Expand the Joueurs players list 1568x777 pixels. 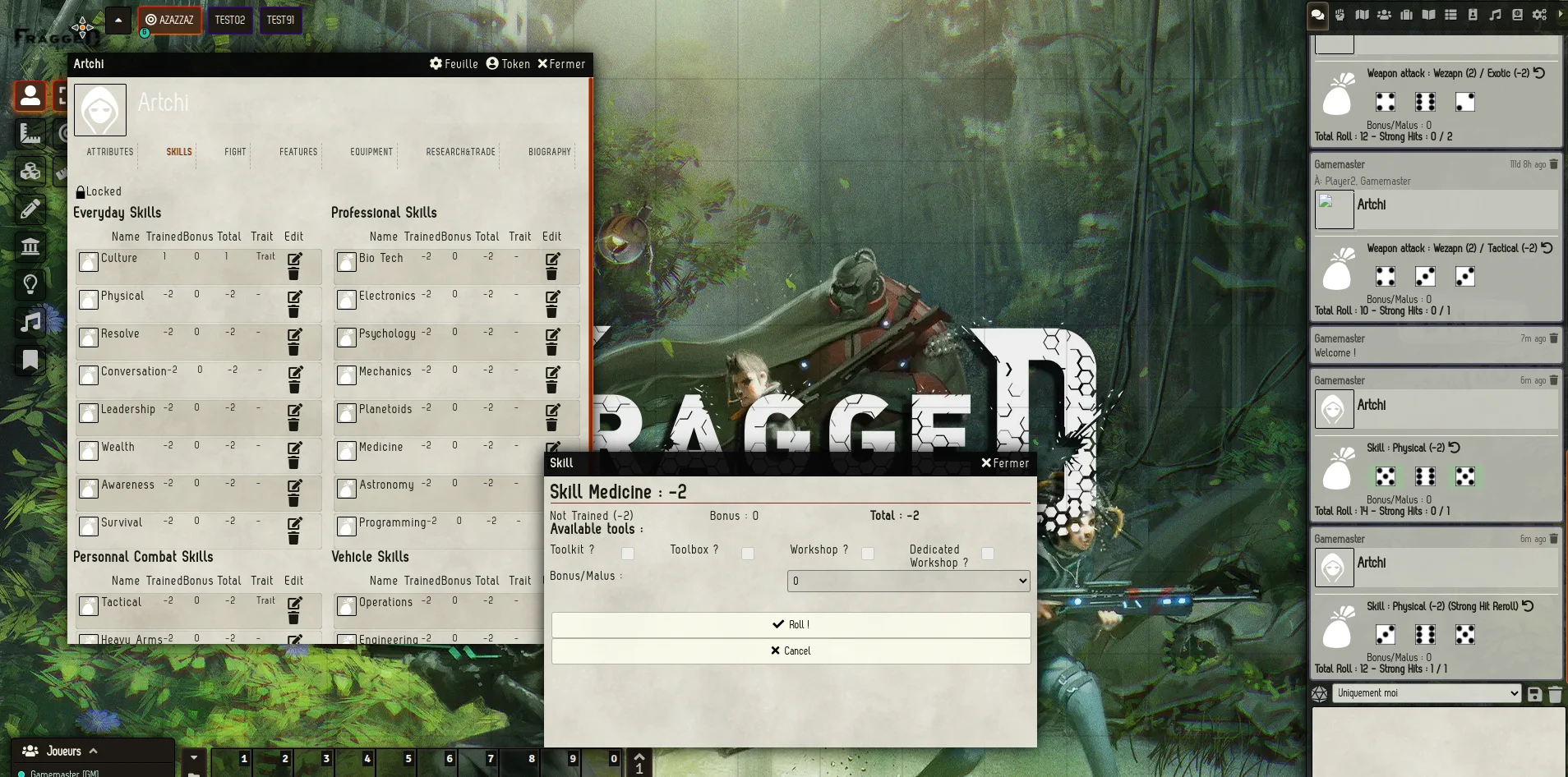pyautogui.click(x=93, y=751)
